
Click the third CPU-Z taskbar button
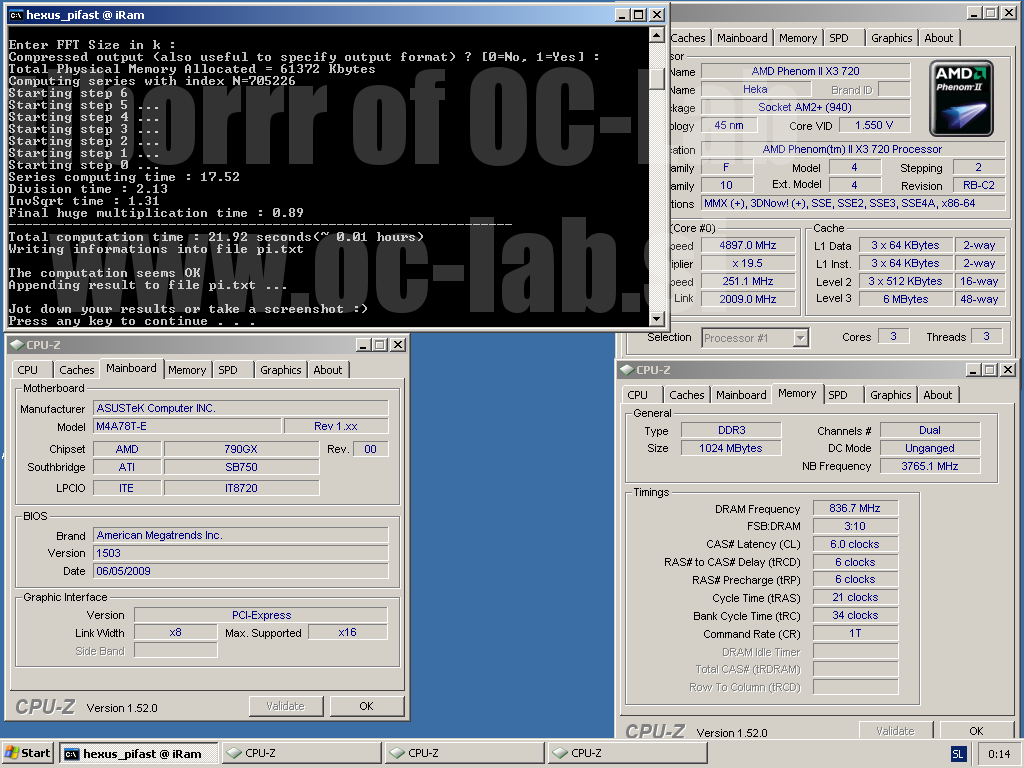[x=627, y=753]
